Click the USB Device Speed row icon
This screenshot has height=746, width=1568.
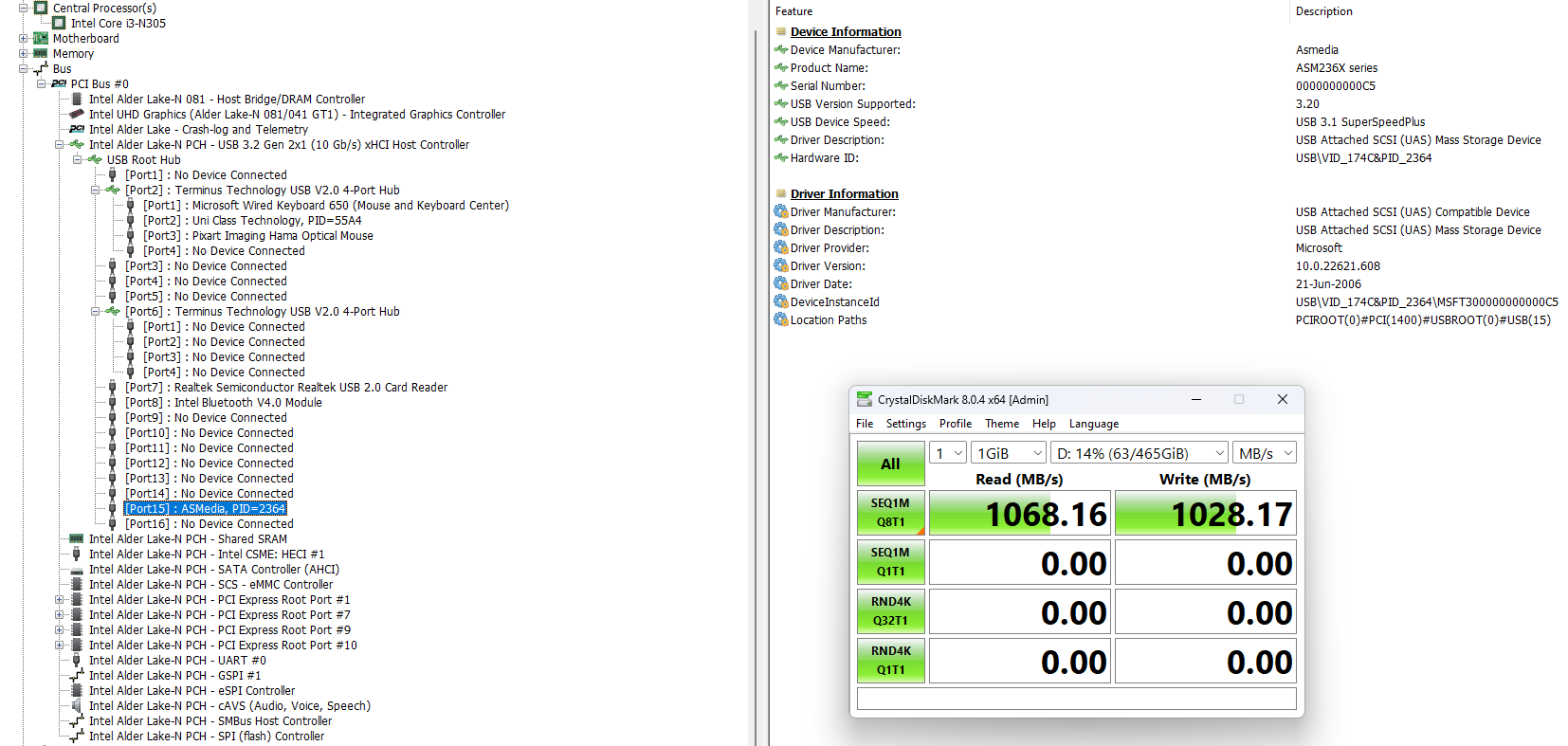tap(781, 121)
